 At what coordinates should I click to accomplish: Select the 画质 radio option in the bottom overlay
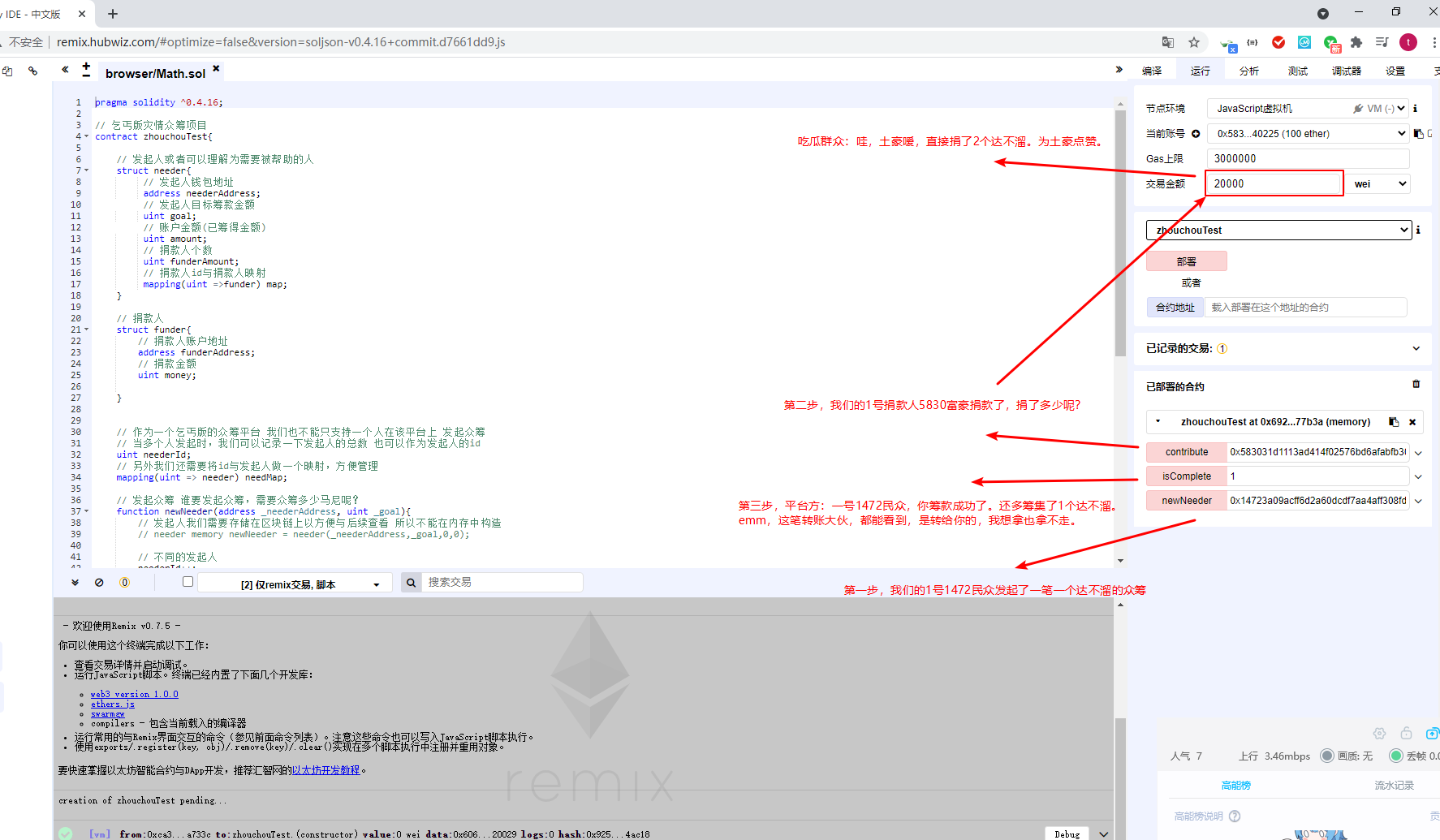1327,756
